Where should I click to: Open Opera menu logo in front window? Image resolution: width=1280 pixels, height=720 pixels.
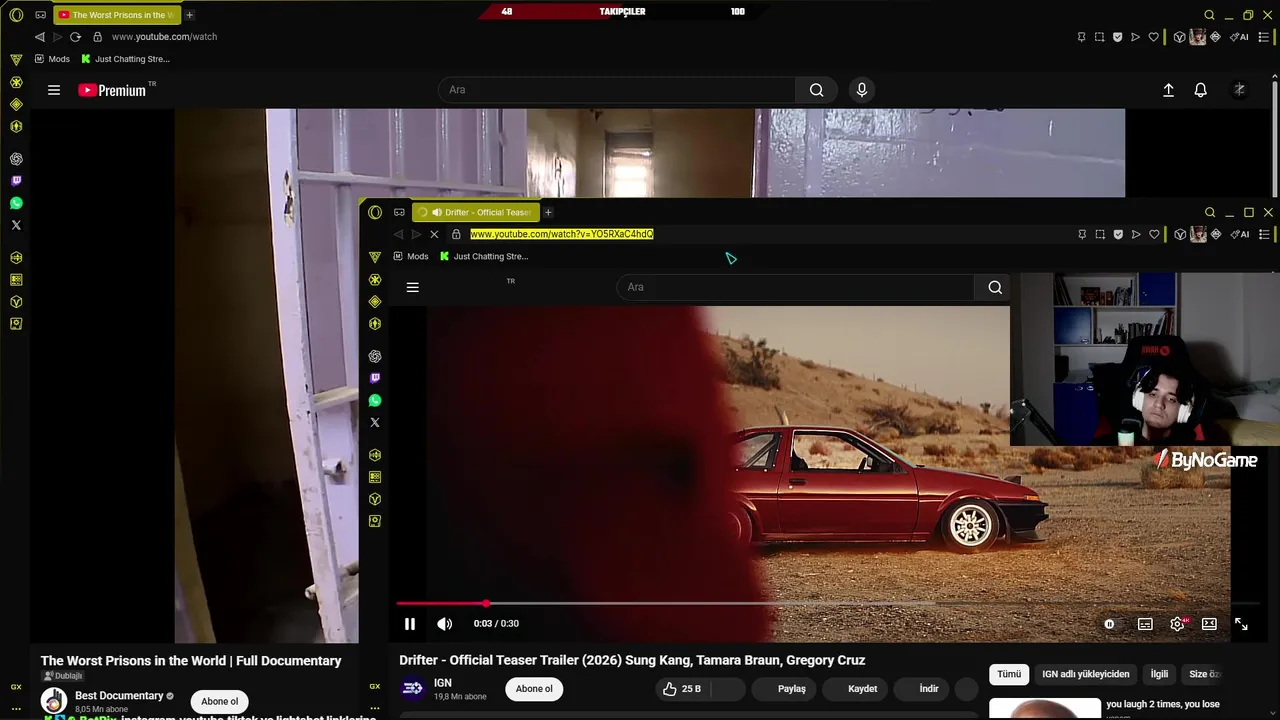(375, 212)
